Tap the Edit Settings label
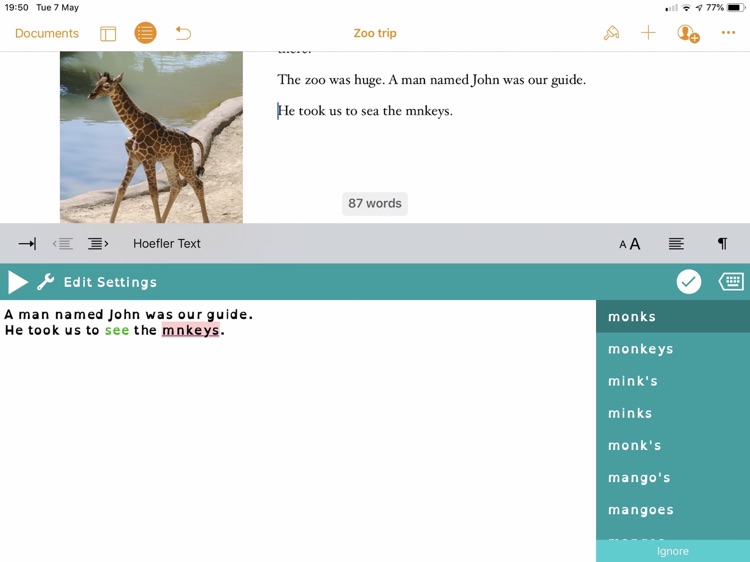This screenshot has height=562, width=750. 110,282
